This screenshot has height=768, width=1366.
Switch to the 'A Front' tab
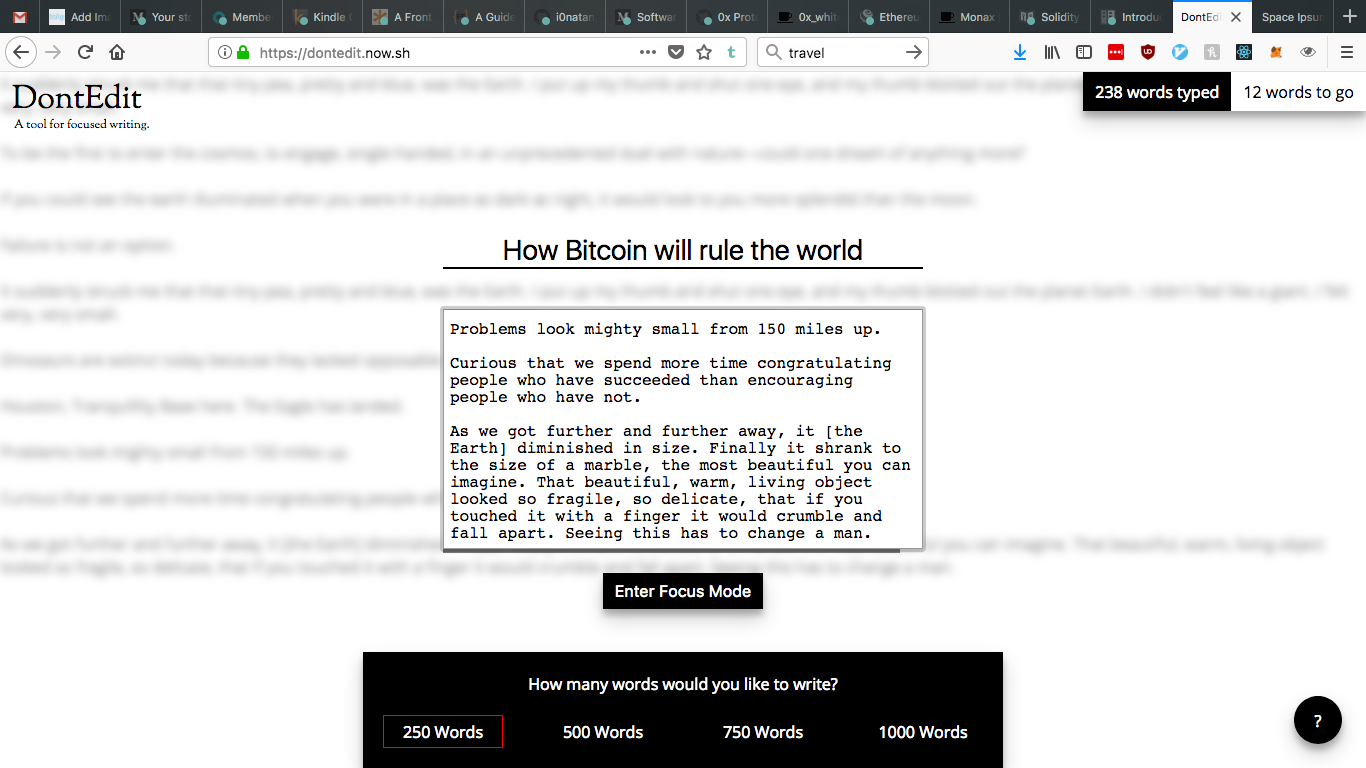coord(404,17)
